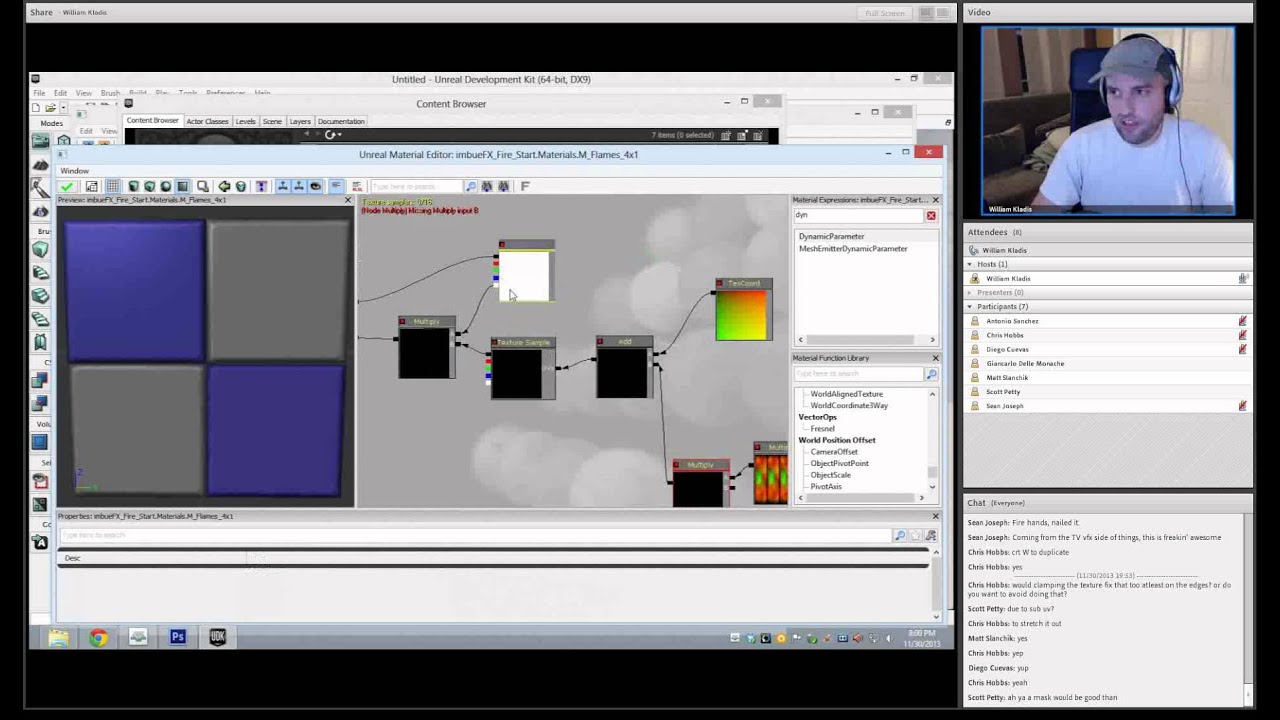Select cube preview primitive
Viewport: 1280px width, 720px height.
[x=150, y=186]
